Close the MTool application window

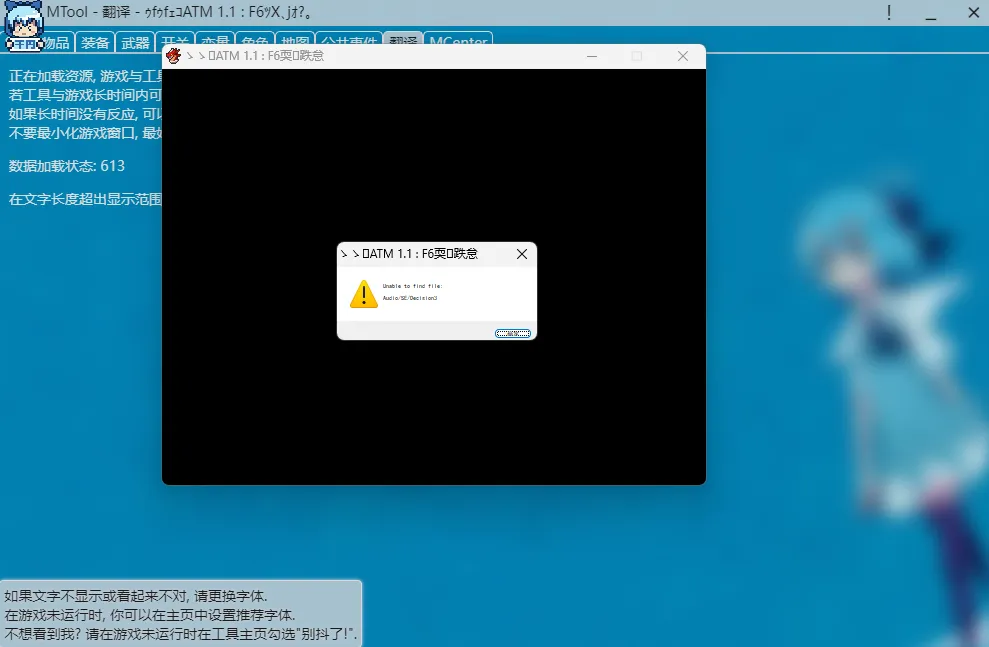tap(972, 13)
